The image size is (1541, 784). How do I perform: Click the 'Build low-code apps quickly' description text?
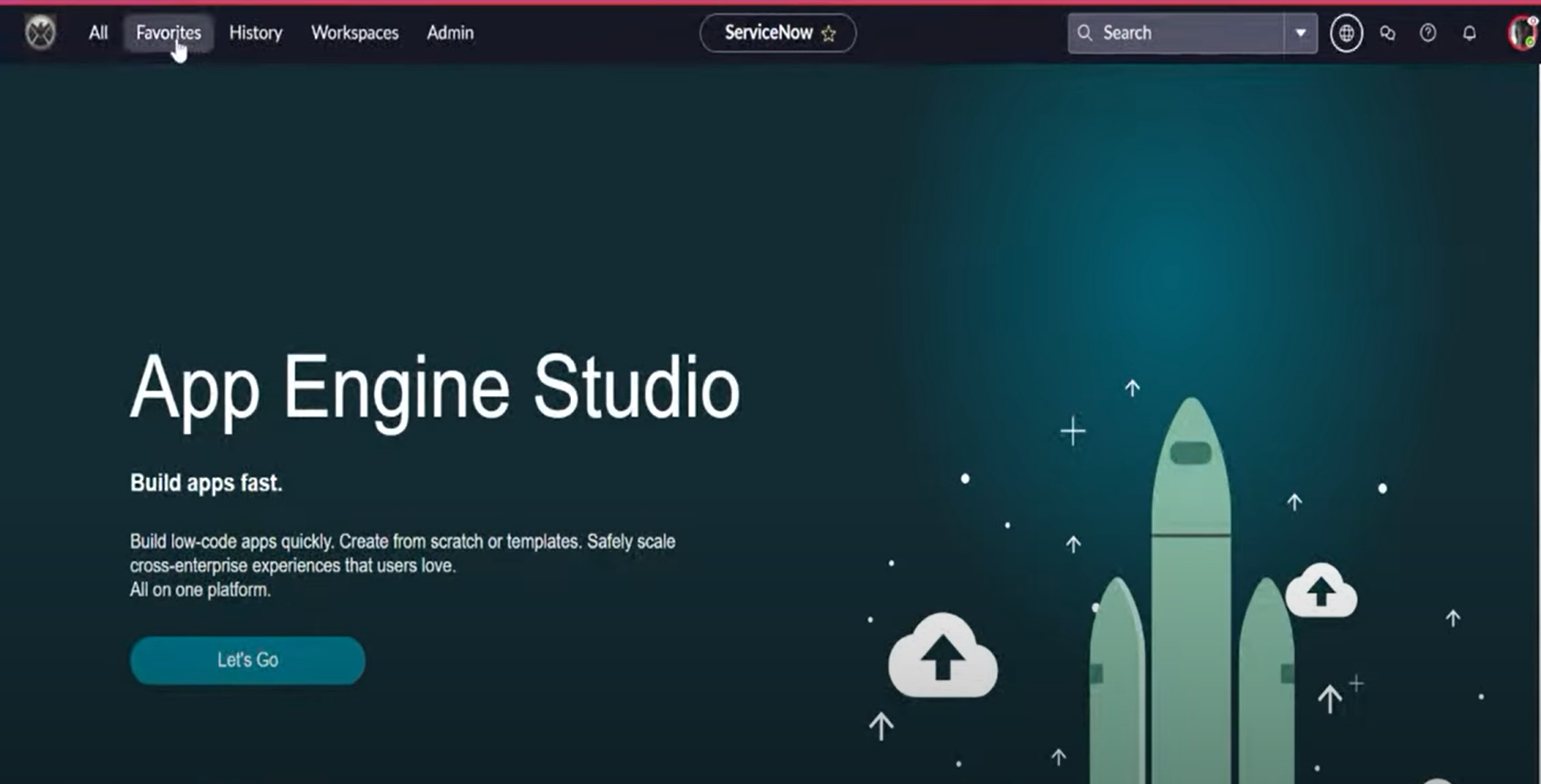click(403, 565)
